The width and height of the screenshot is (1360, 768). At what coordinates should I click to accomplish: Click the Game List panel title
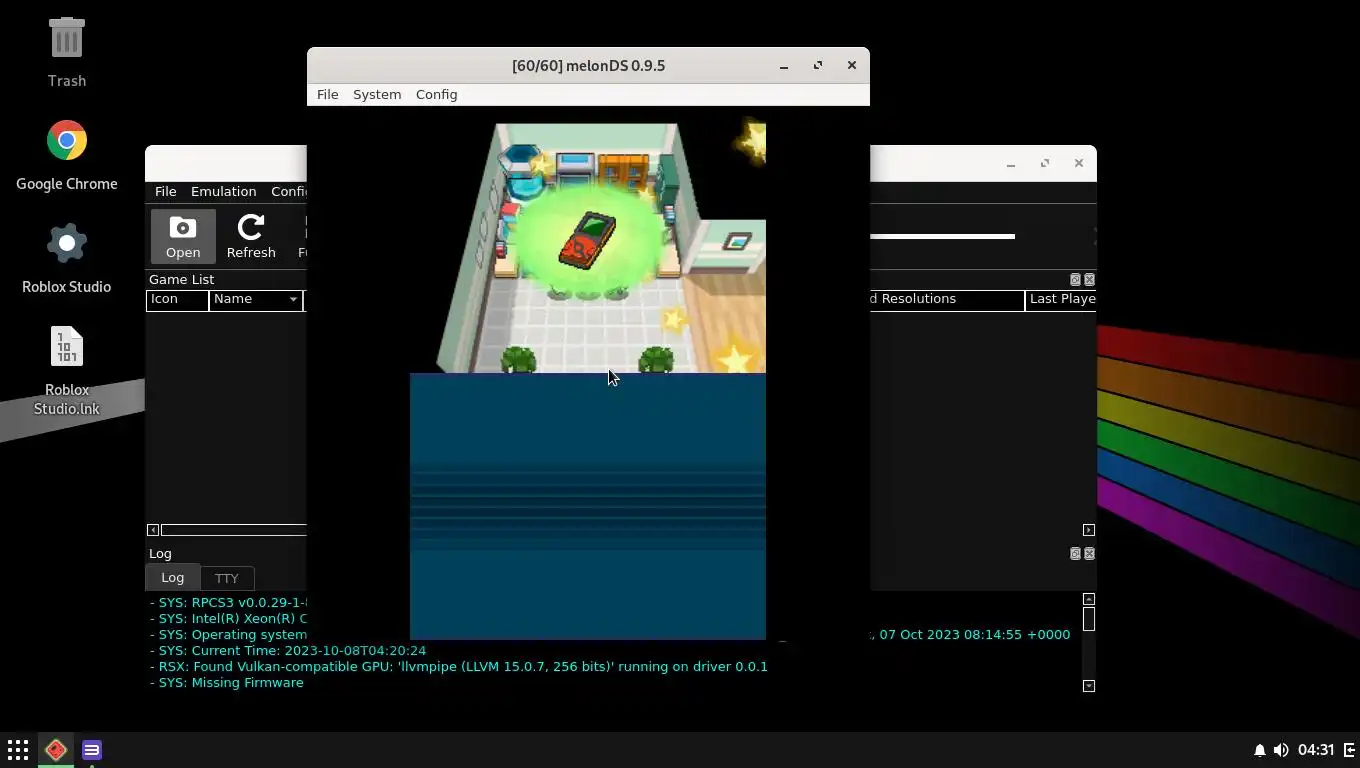(181, 280)
